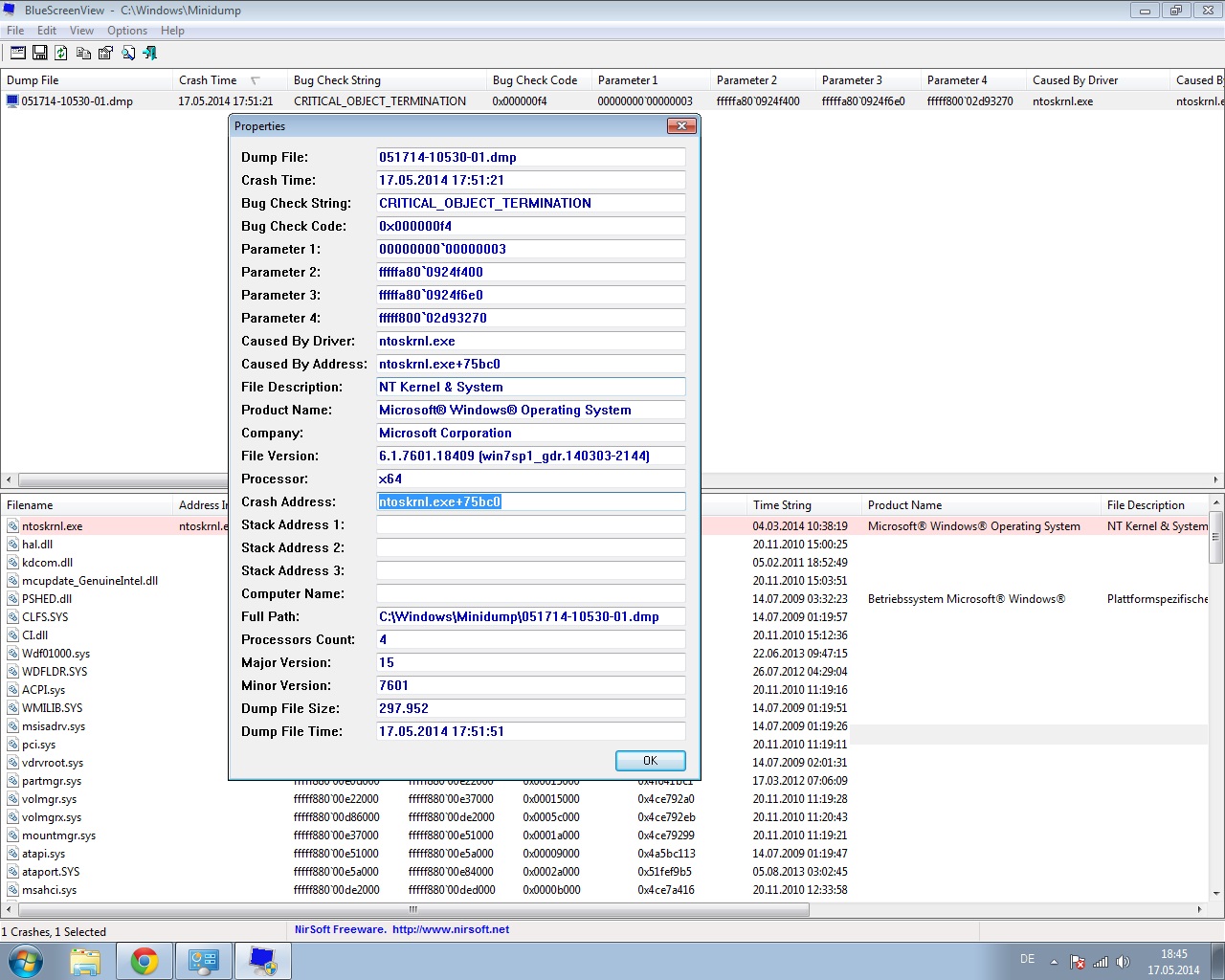1225x980 pixels.
Task: Click the Caused By Address field
Action: click(531, 364)
